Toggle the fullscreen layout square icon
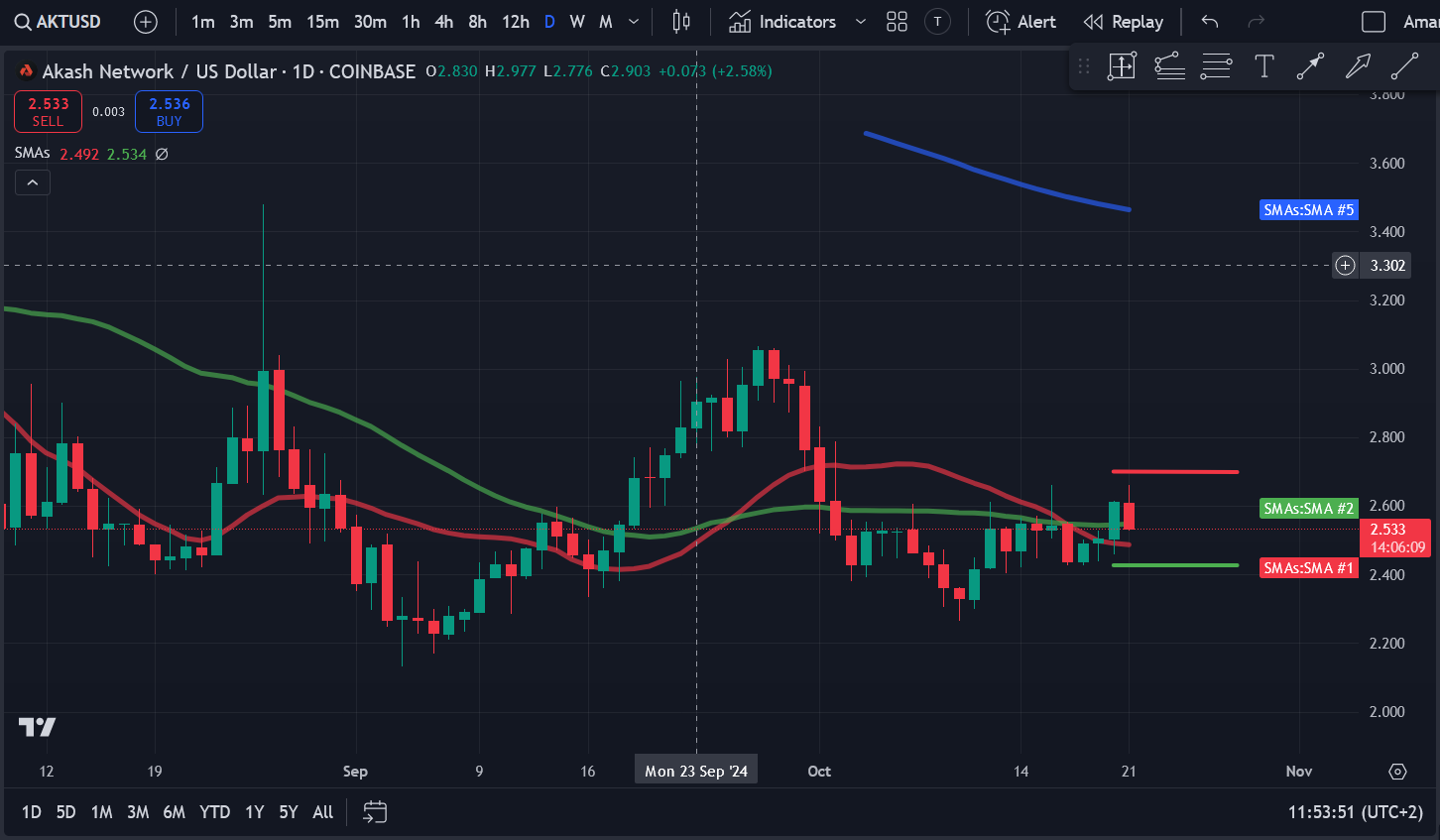The width and height of the screenshot is (1440, 840). click(1374, 22)
